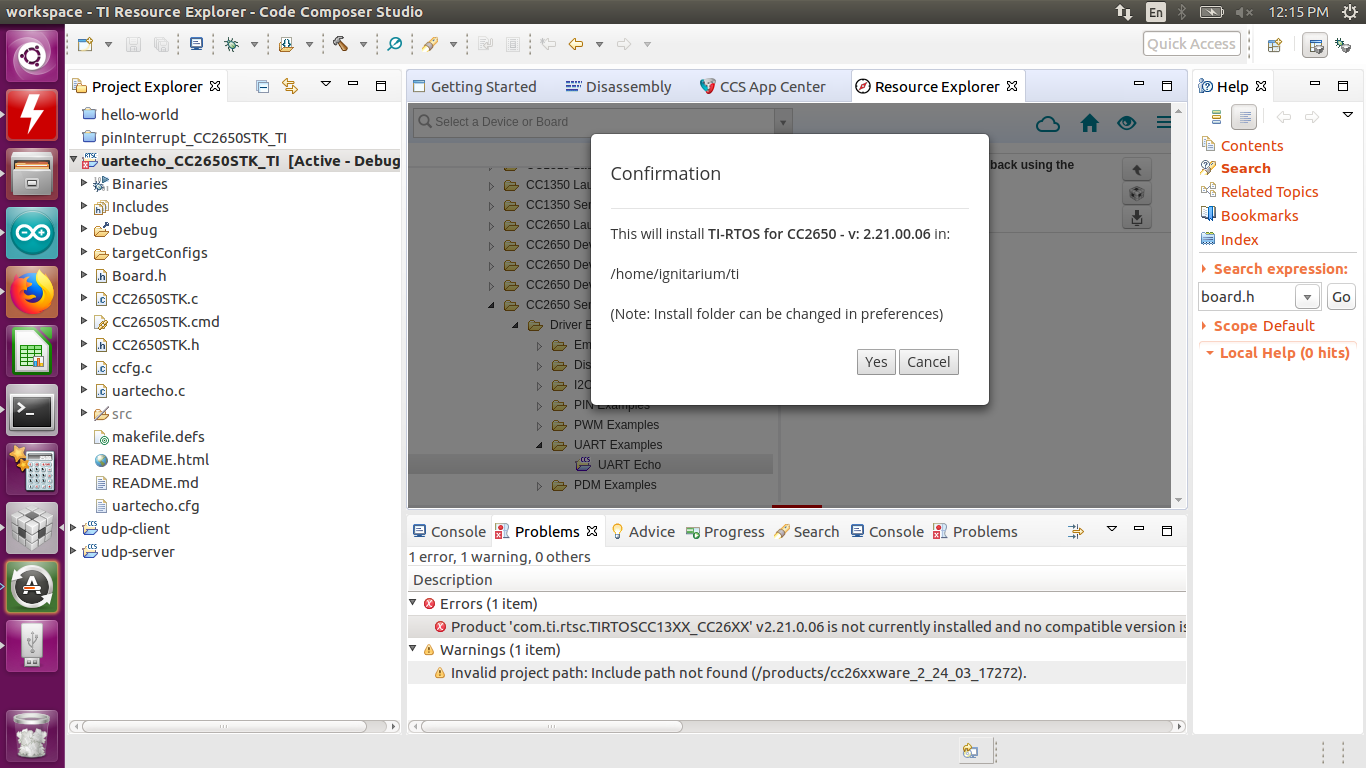Open the Debug dropdown arrow
The height and width of the screenshot is (768, 1366).
tap(254, 44)
